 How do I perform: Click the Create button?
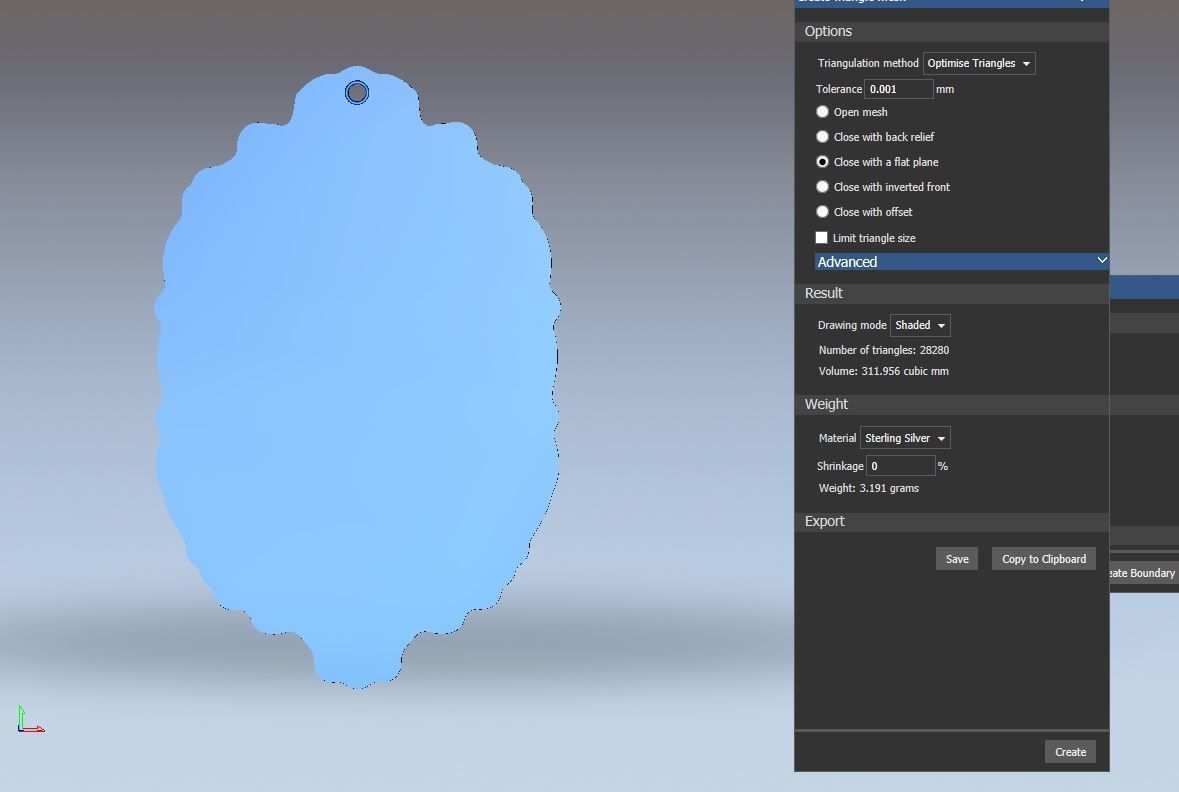point(1070,751)
